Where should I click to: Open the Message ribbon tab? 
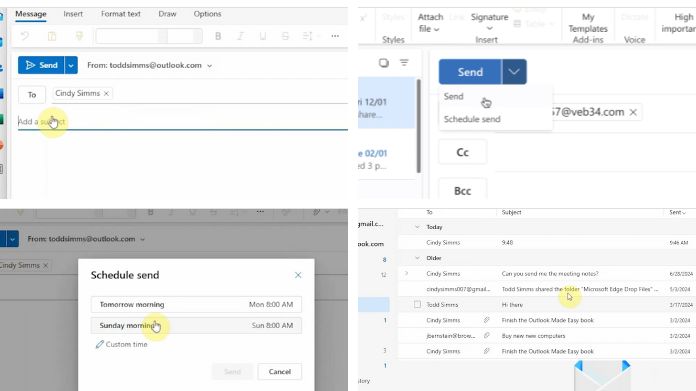(31, 14)
